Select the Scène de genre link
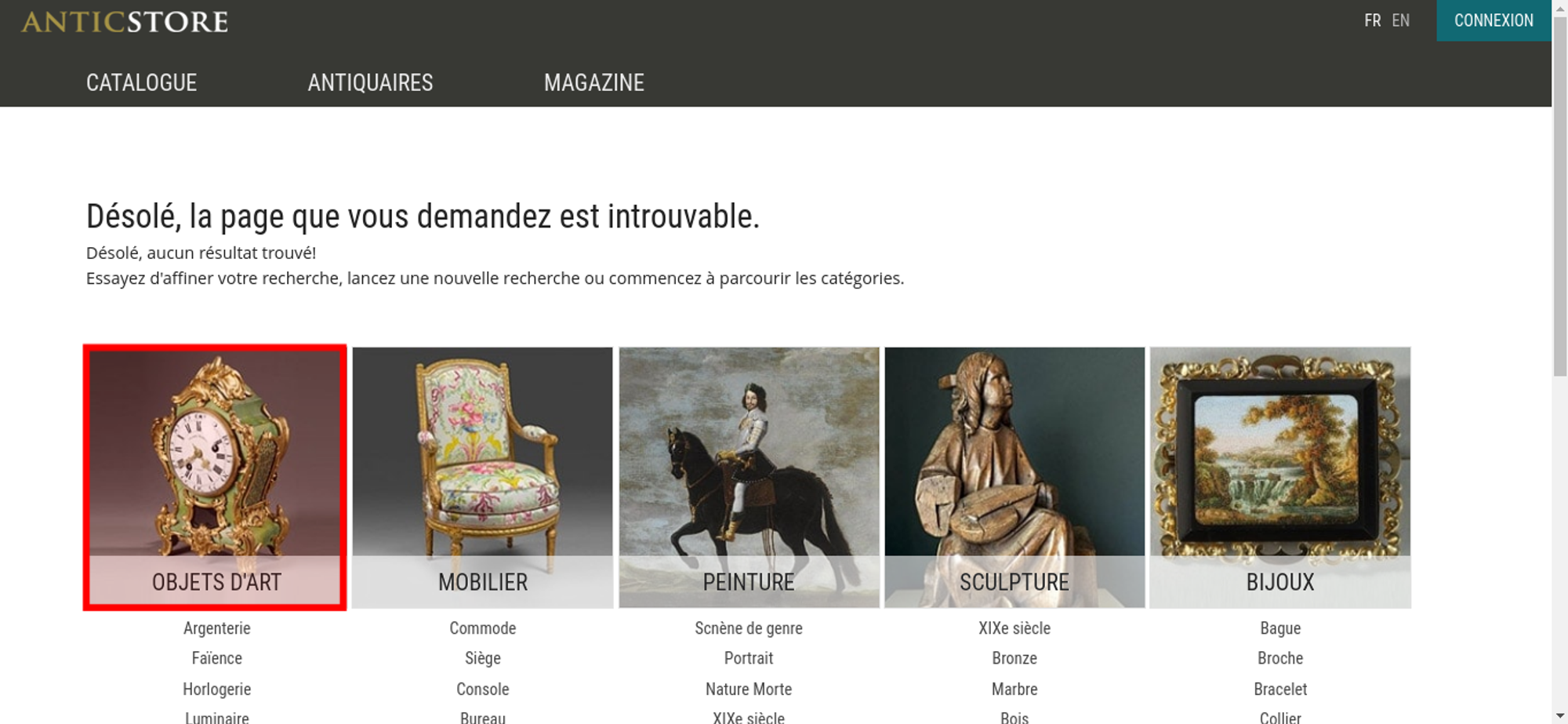Image resolution: width=1568 pixels, height=724 pixels. [x=749, y=628]
